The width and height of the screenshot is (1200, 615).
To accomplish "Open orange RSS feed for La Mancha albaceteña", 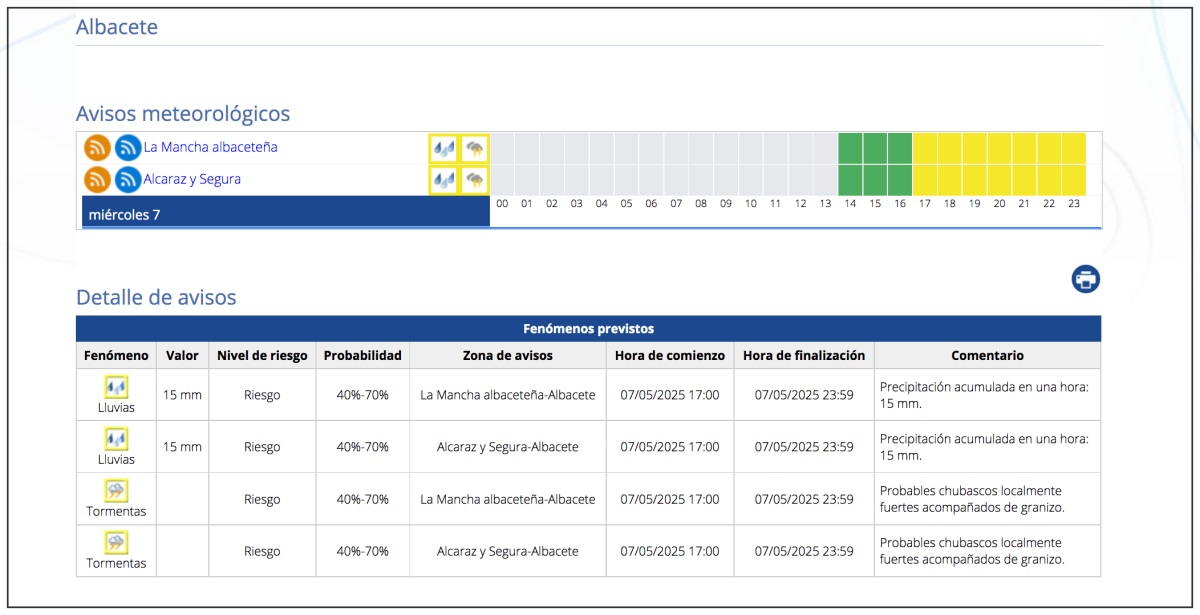I will pos(97,148).
